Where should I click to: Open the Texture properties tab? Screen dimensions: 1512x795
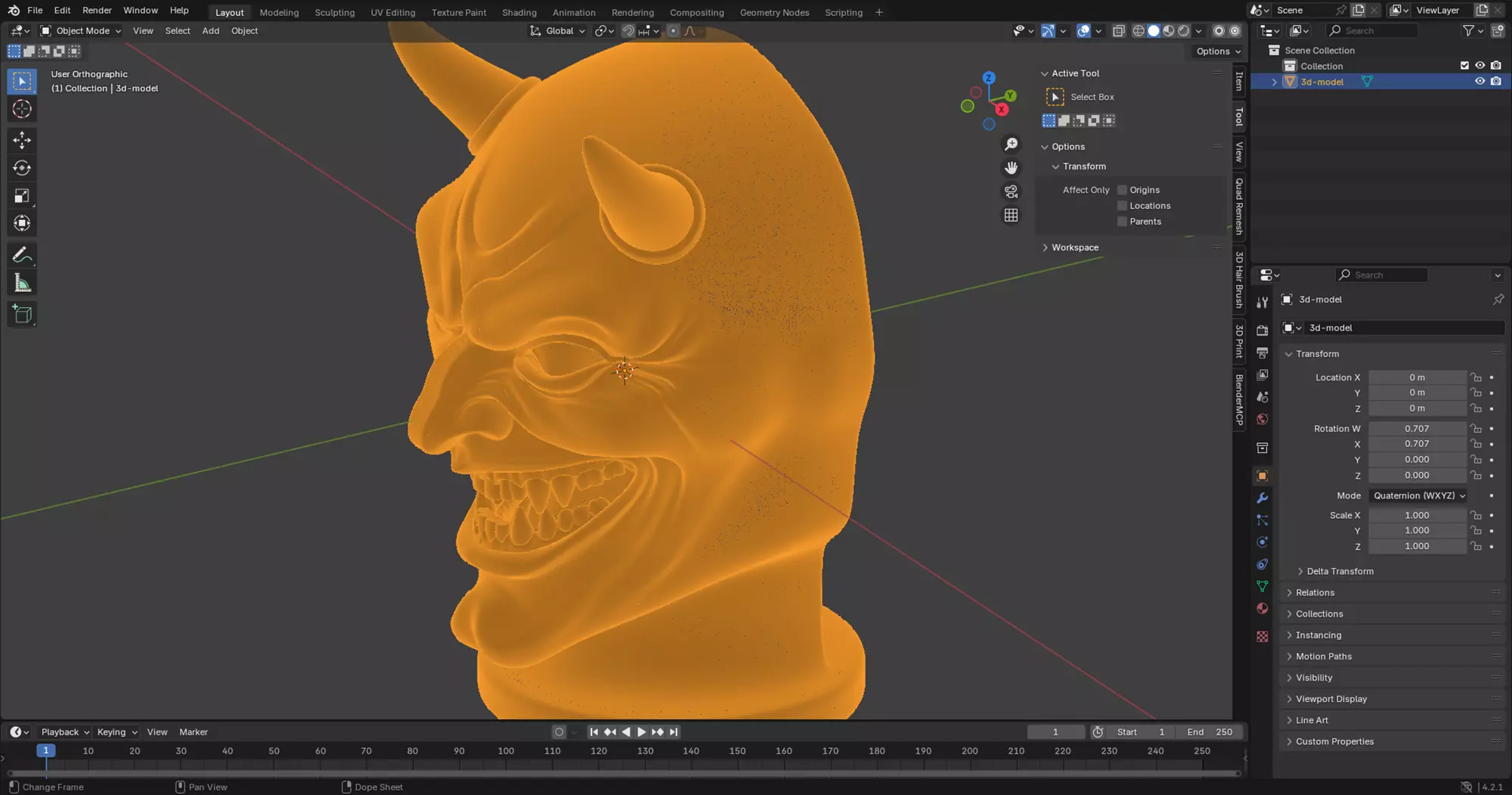coord(1262,636)
